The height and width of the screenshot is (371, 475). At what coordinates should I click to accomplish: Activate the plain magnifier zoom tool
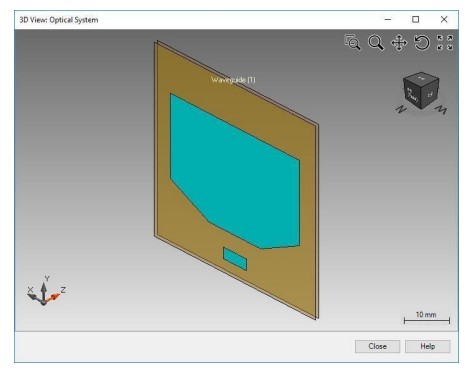pos(376,43)
